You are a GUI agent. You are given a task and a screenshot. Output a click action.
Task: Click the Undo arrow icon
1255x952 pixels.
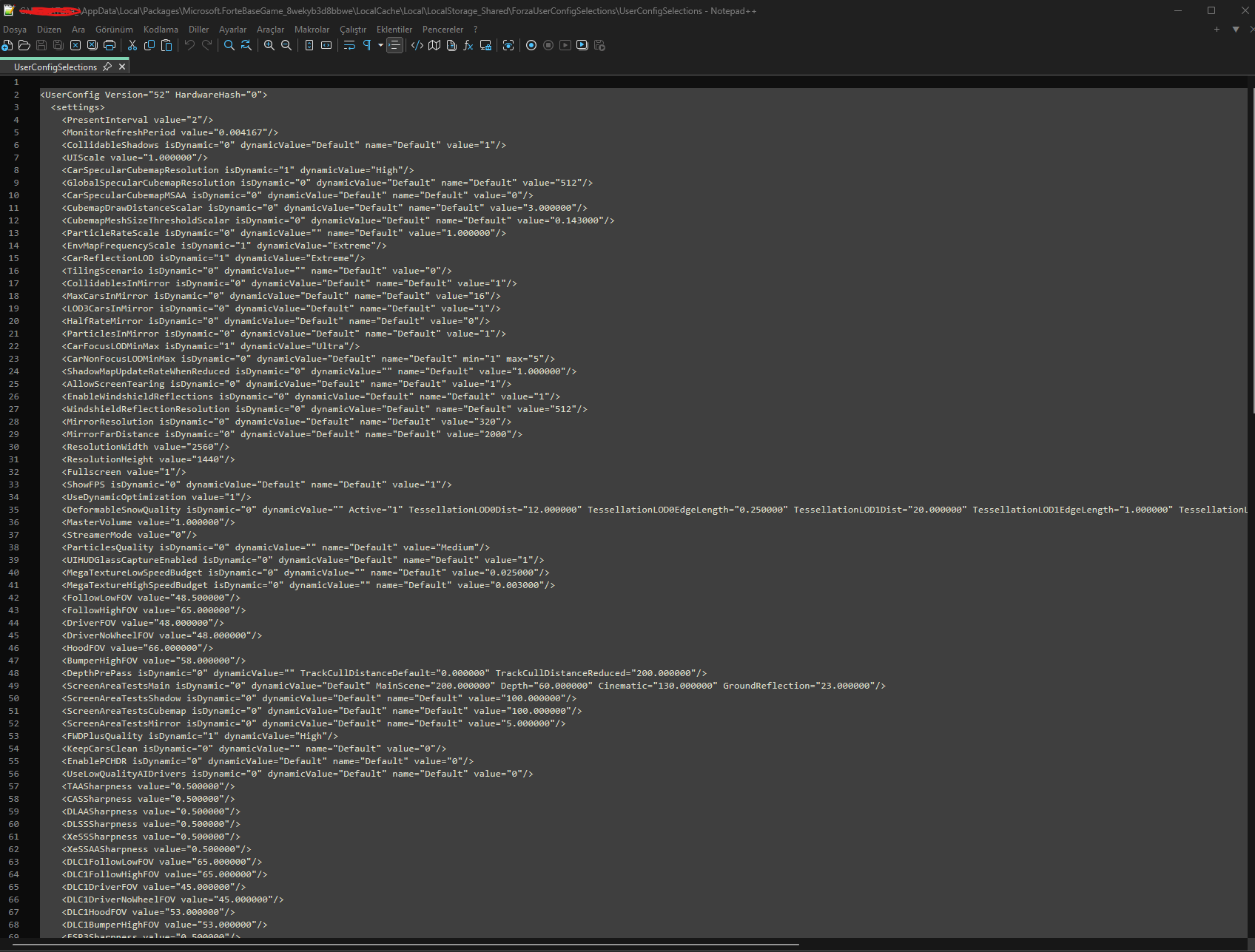tap(189, 45)
